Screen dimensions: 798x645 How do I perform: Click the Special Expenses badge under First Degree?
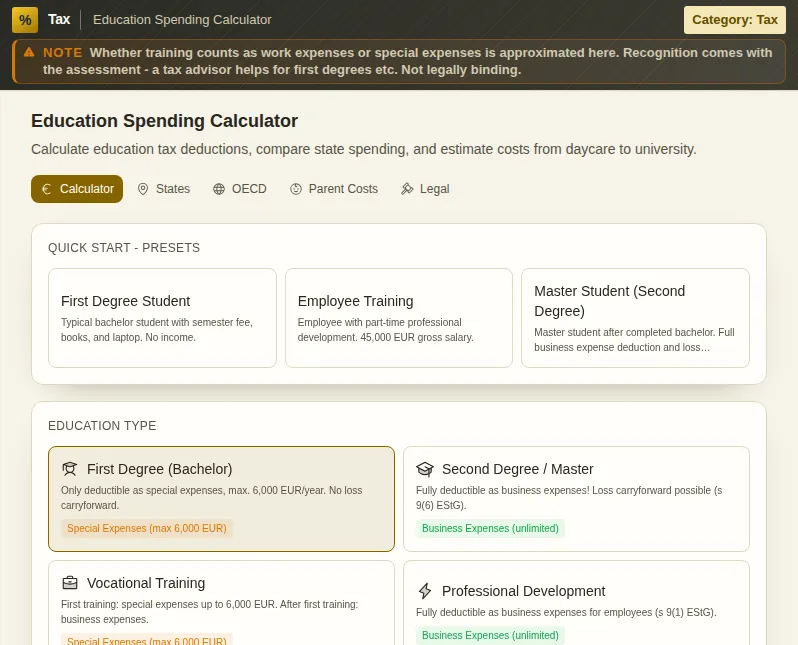tap(147, 528)
